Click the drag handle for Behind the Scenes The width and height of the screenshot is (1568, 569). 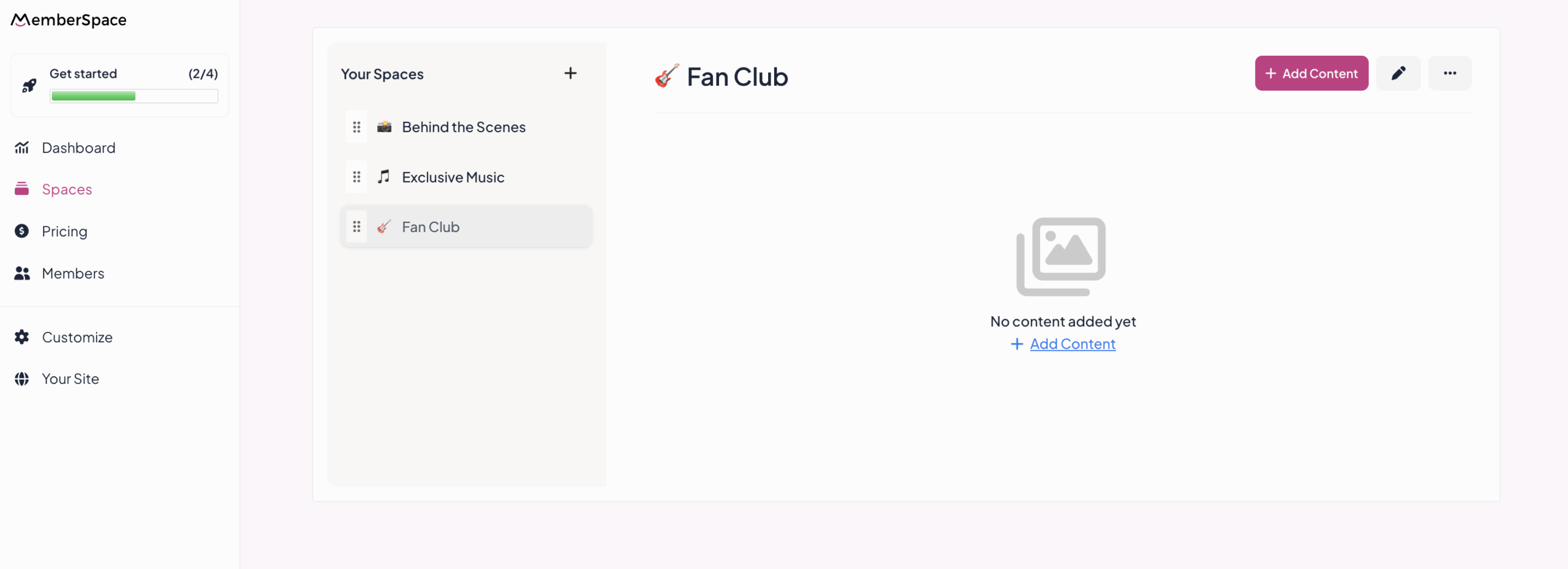(x=356, y=127)
